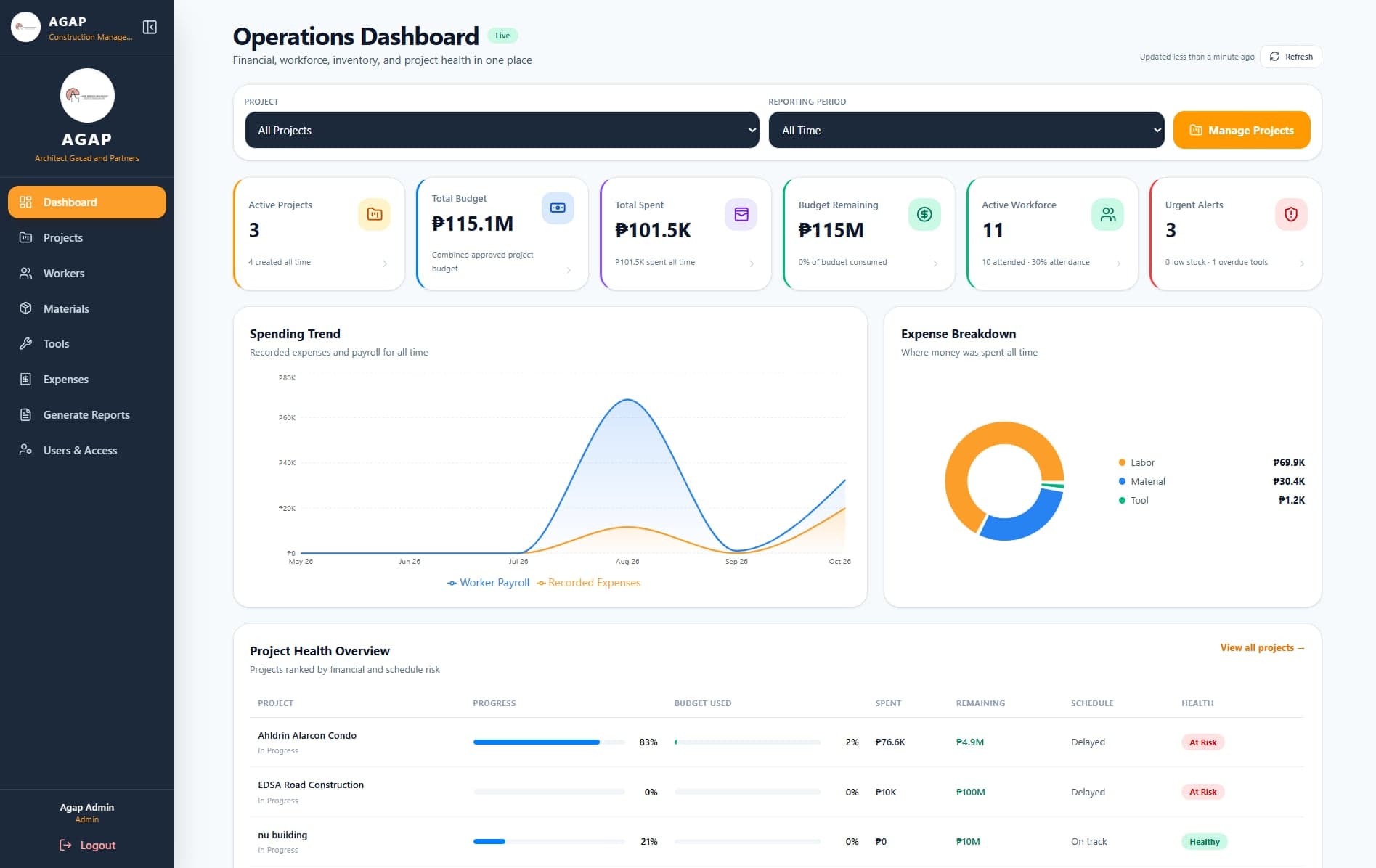Click the Ahldrin Alarcon Condo 83% progress bar
Image resolution: width=1376 pixels, height=868 pixels.
pos(549,742)
